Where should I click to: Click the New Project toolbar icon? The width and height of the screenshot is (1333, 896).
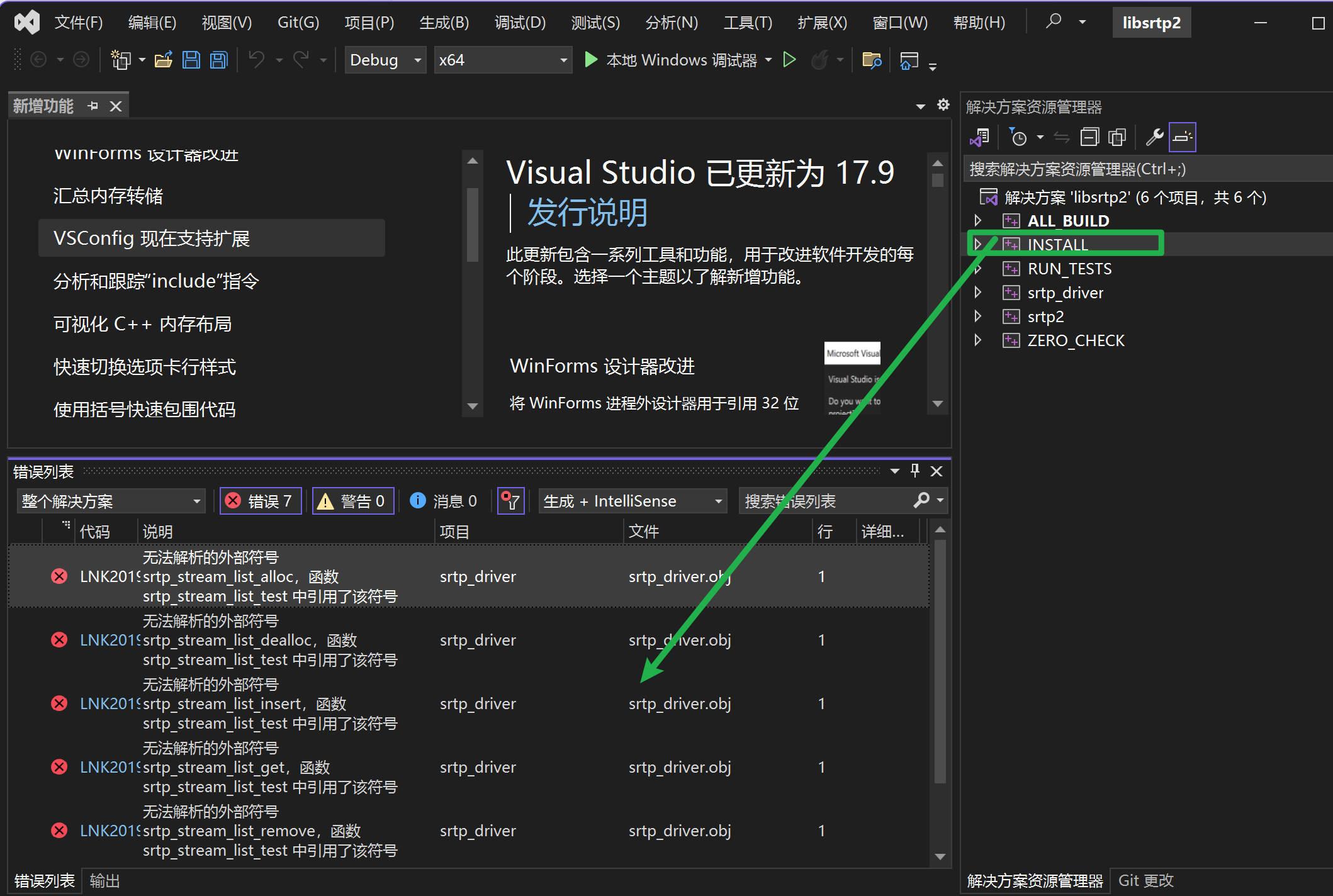click(120, 60)
